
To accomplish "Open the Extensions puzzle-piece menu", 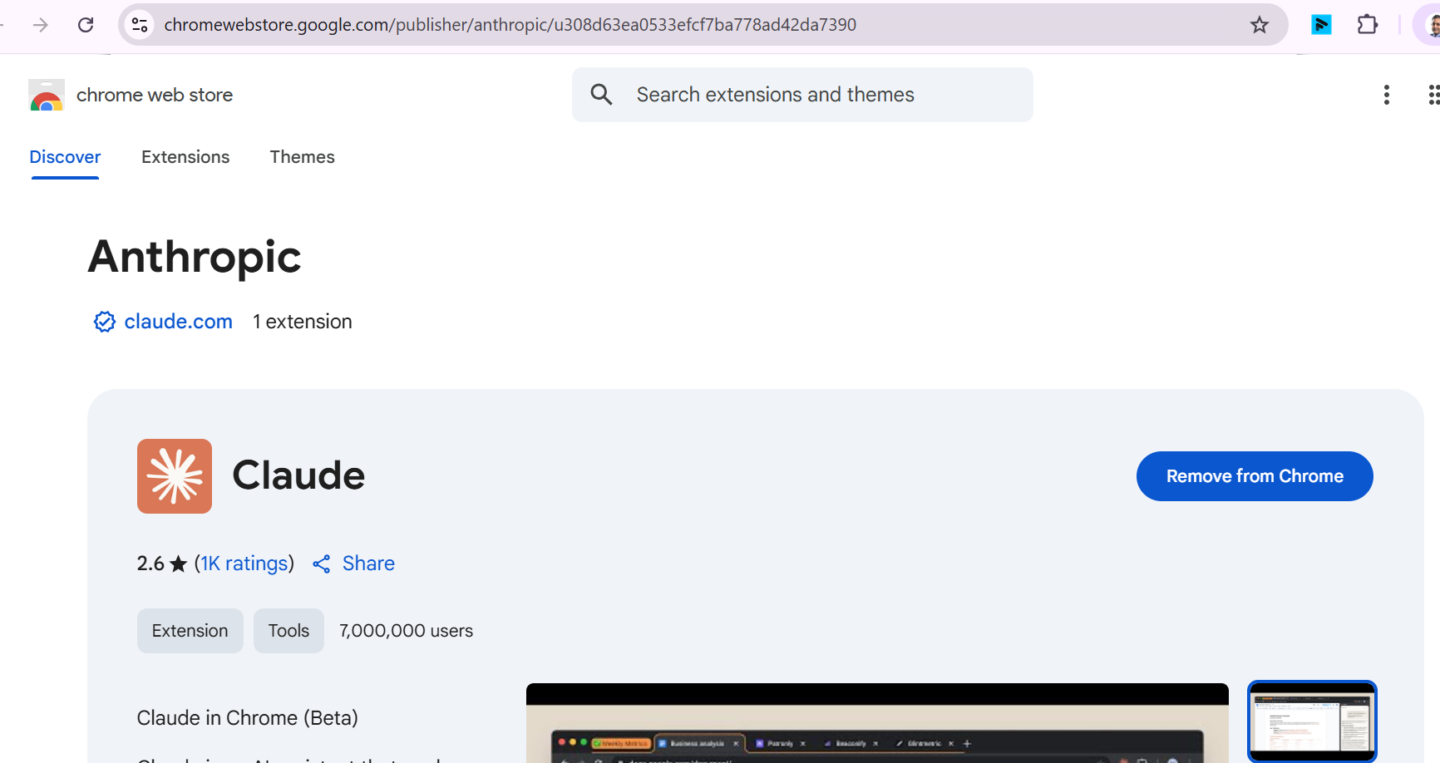I will 1367,25.
